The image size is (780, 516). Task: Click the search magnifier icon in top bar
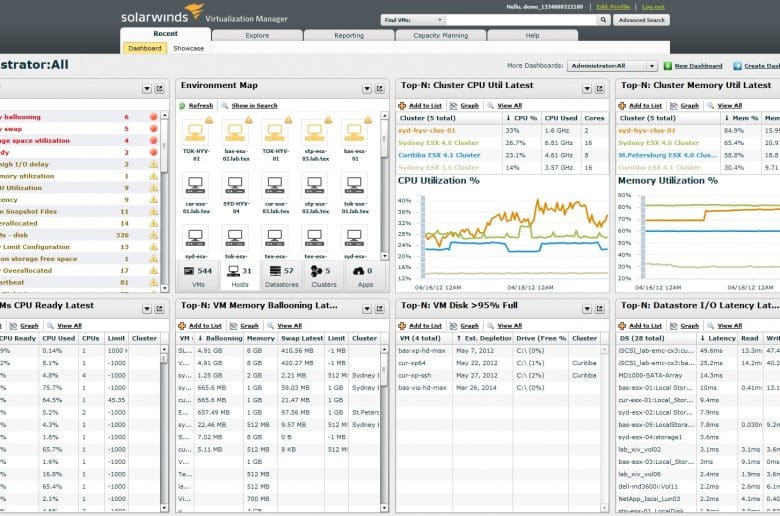point(603,20)
